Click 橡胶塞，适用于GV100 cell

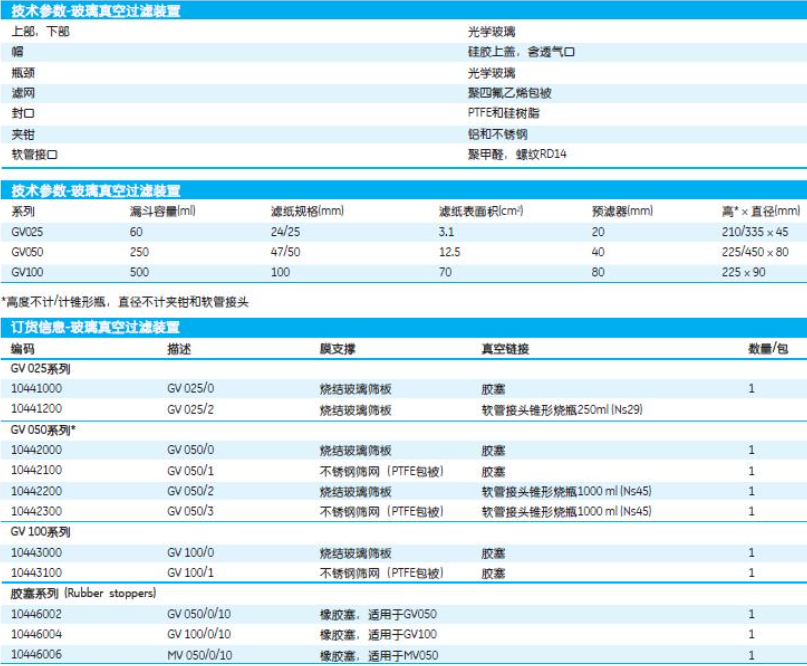coord(378,634)
